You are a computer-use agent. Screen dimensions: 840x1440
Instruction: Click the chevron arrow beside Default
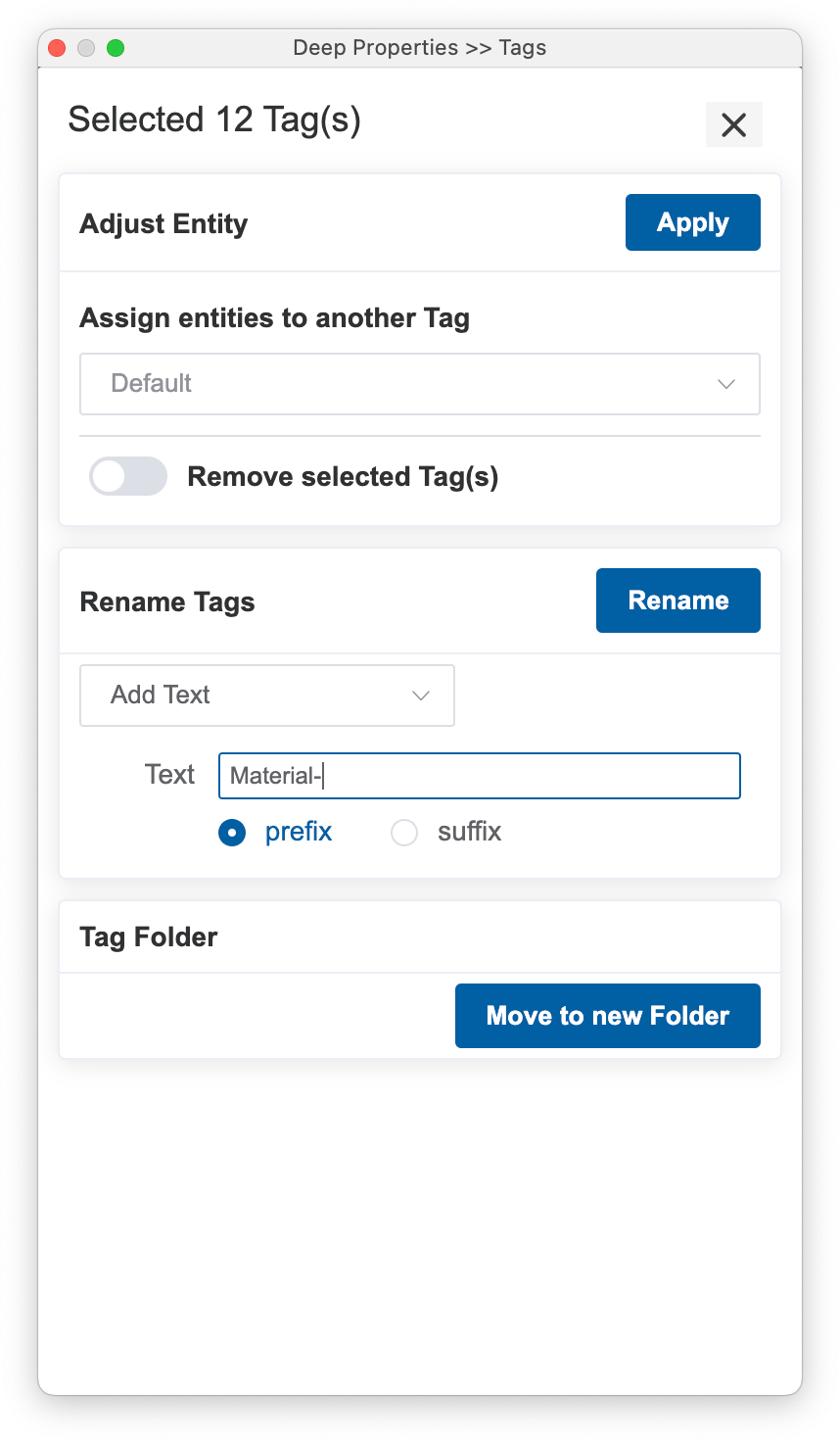[725, 384]
